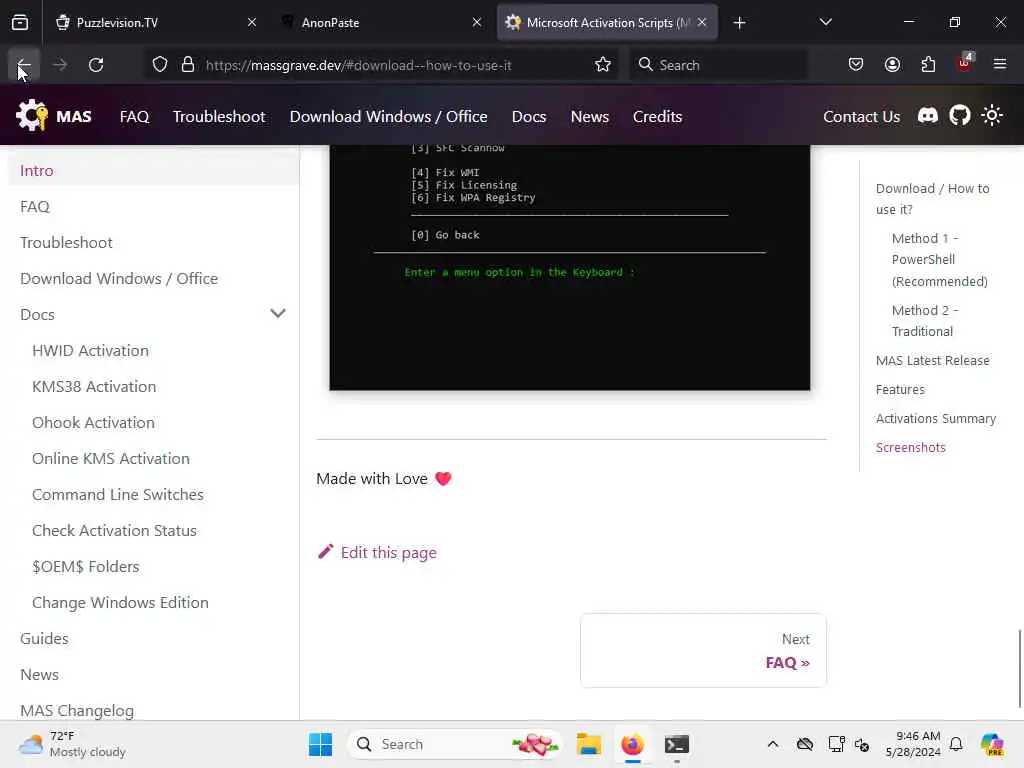Open $OEM$ Folders docs page

coord(86,566)
